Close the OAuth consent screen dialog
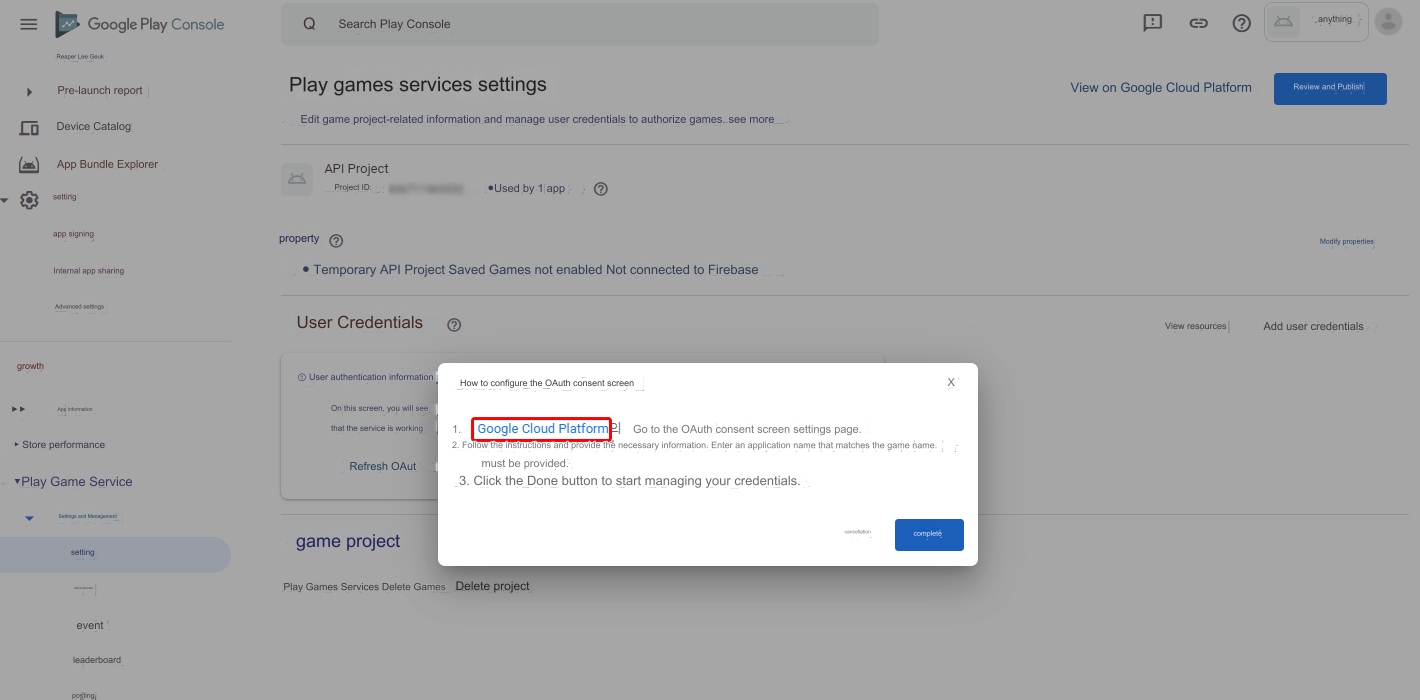The height and width of the screenshot is (700, 1420). (x=951, y=382)
